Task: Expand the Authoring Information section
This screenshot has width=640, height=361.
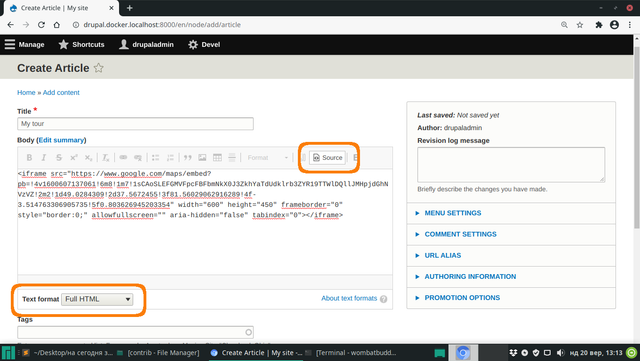Action: tap(470, 277)
